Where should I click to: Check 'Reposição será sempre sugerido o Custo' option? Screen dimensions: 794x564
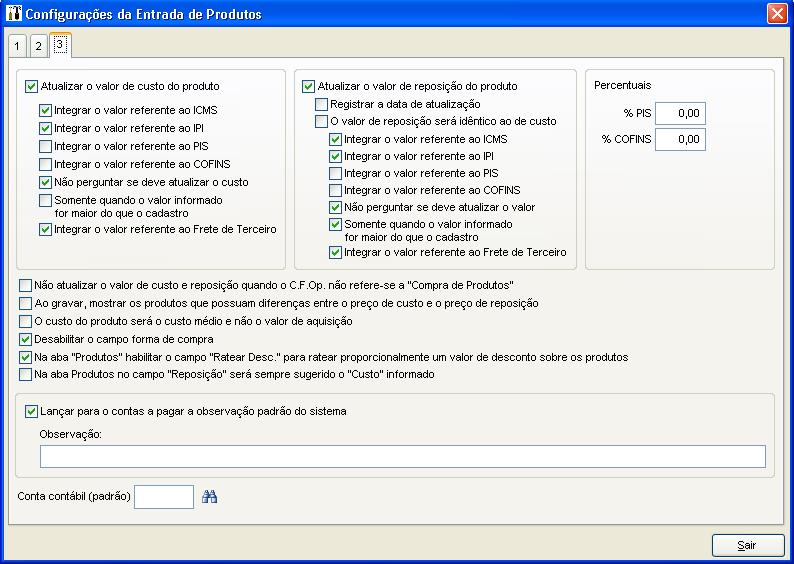[25, 375]
